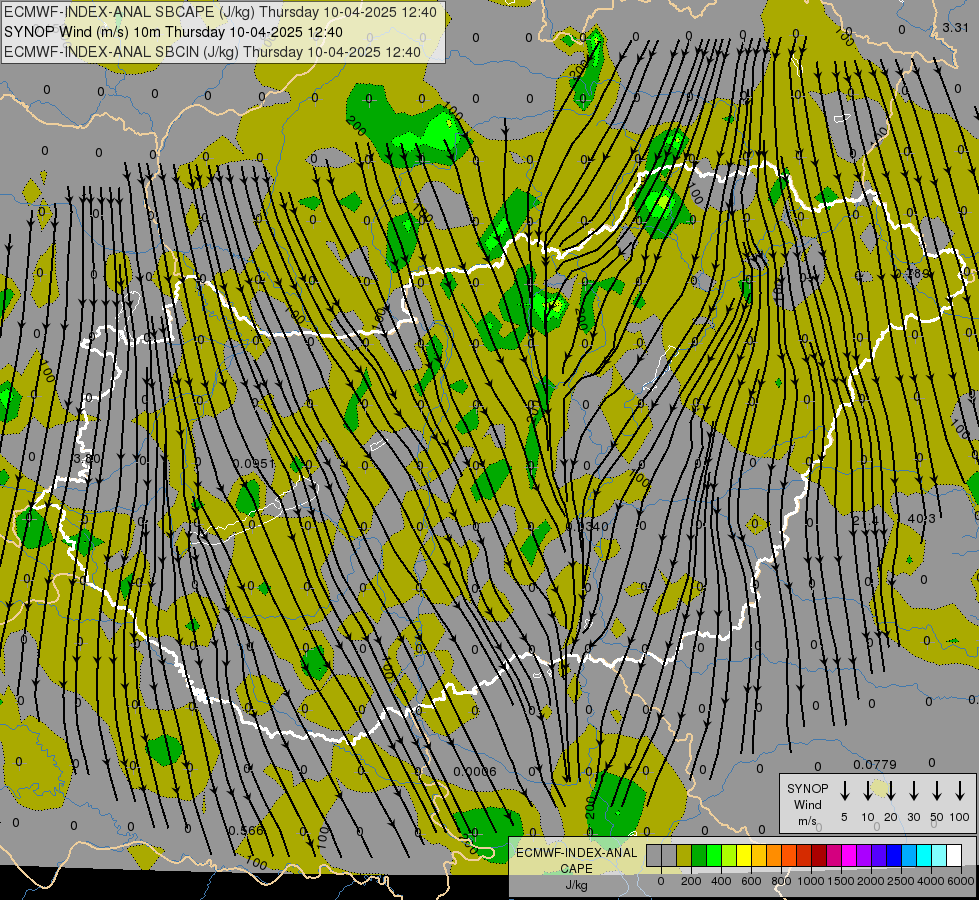Click the 100 m/s arrow in SYNOP Wind legend
This screenshot has height=900, width=979.
pos(960,791)
